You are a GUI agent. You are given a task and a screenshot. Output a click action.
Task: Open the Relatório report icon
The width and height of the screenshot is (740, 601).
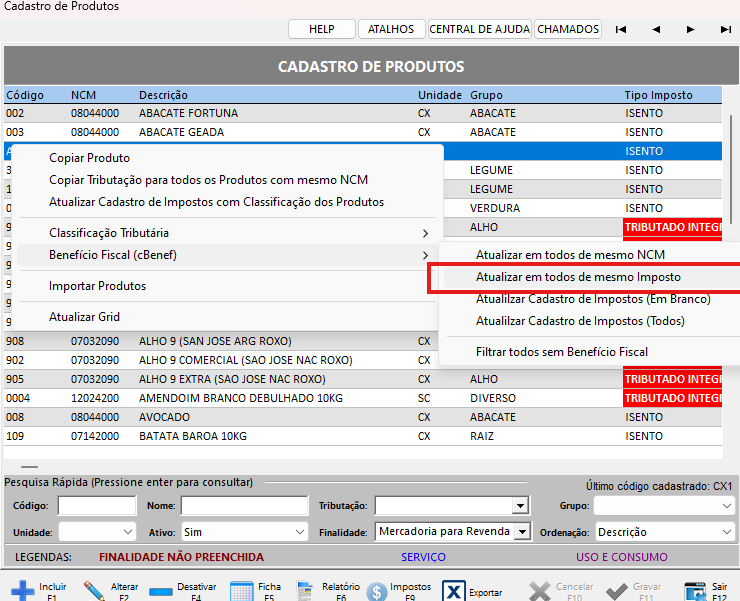305,590
